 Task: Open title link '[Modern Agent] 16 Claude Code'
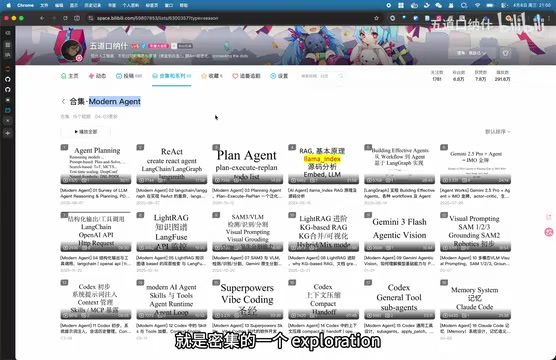pyautogui.click(x=475, y=328)
